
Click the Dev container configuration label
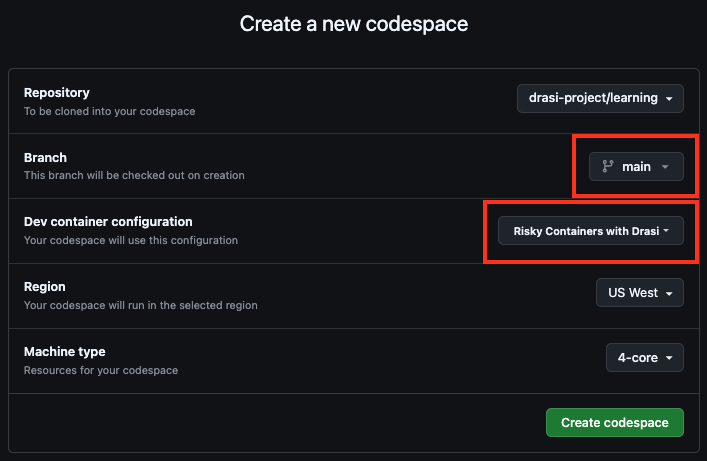coord(108,221)
